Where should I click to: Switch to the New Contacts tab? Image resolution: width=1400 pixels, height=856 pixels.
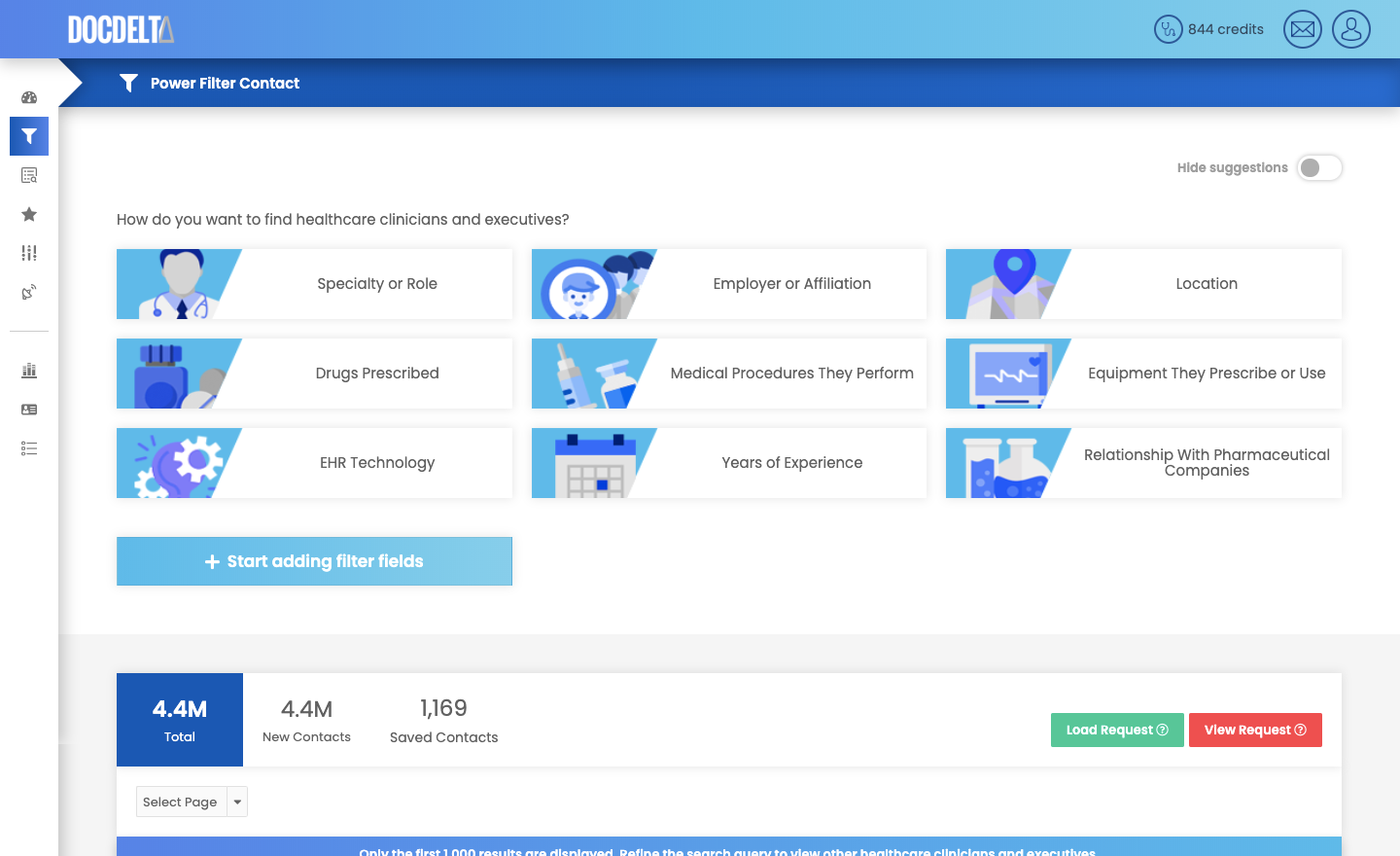point(306,721)
